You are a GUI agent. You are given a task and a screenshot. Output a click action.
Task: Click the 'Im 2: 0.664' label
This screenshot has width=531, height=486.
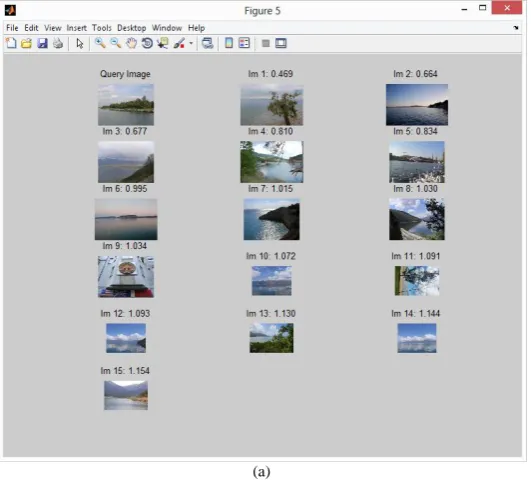click(x=416, y=74)
